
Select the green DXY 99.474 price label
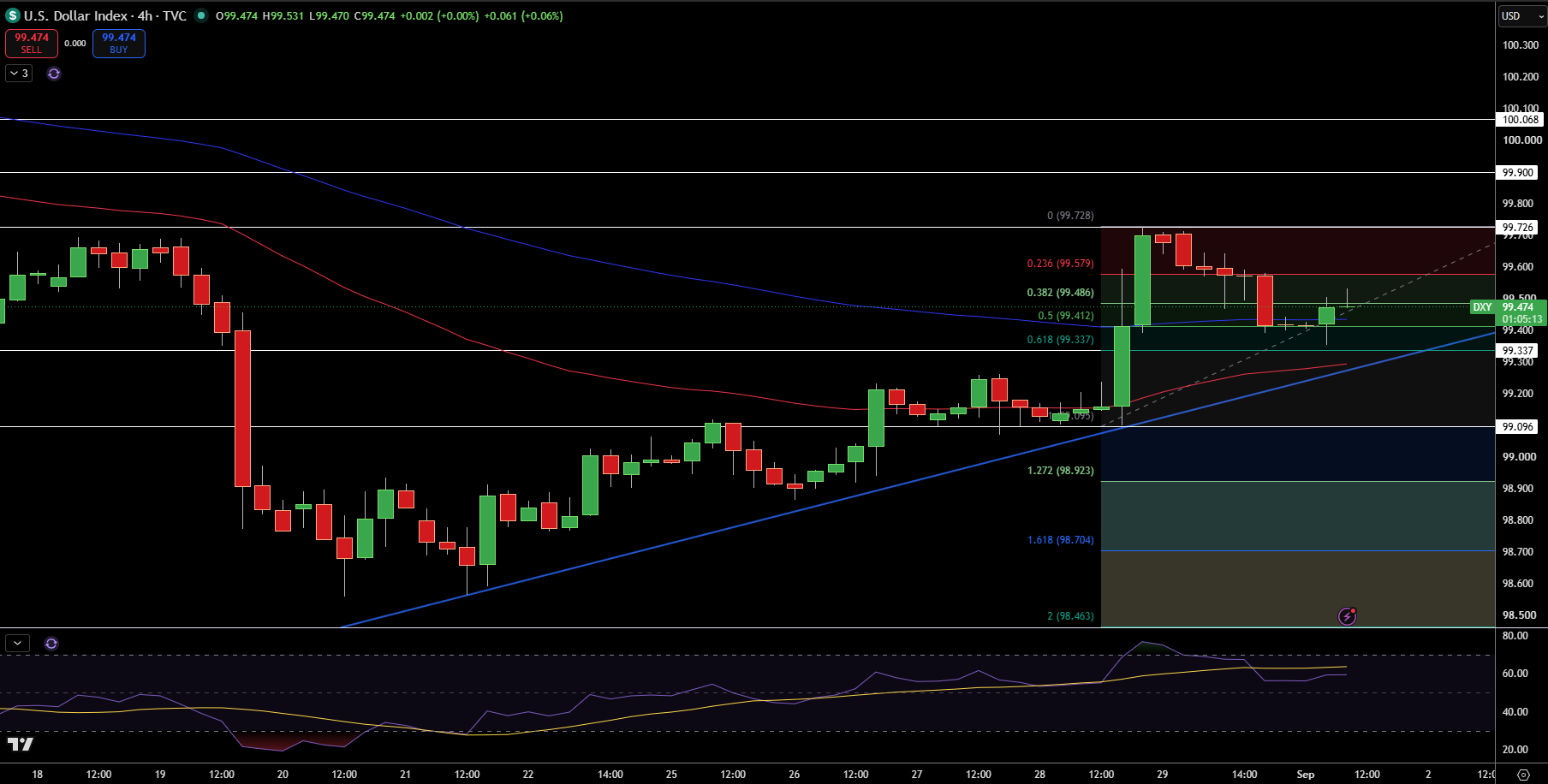coord(1509,312)
